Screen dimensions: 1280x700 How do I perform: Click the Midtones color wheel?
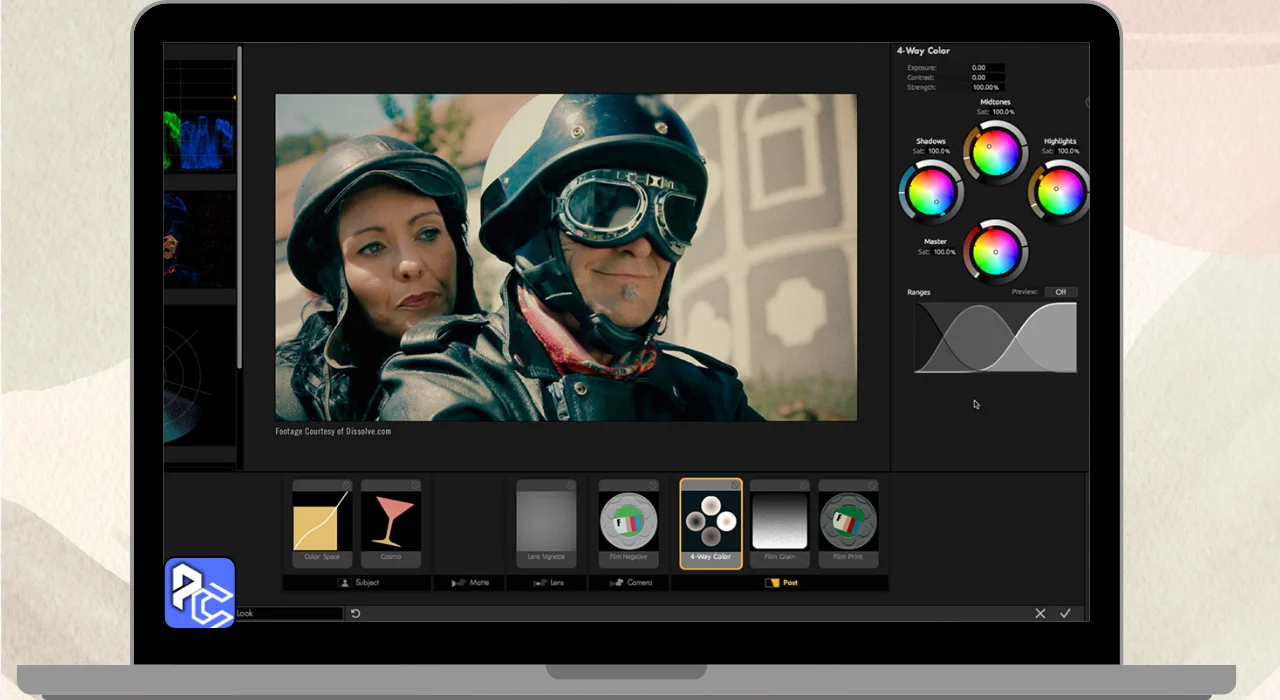pos(995,153)
